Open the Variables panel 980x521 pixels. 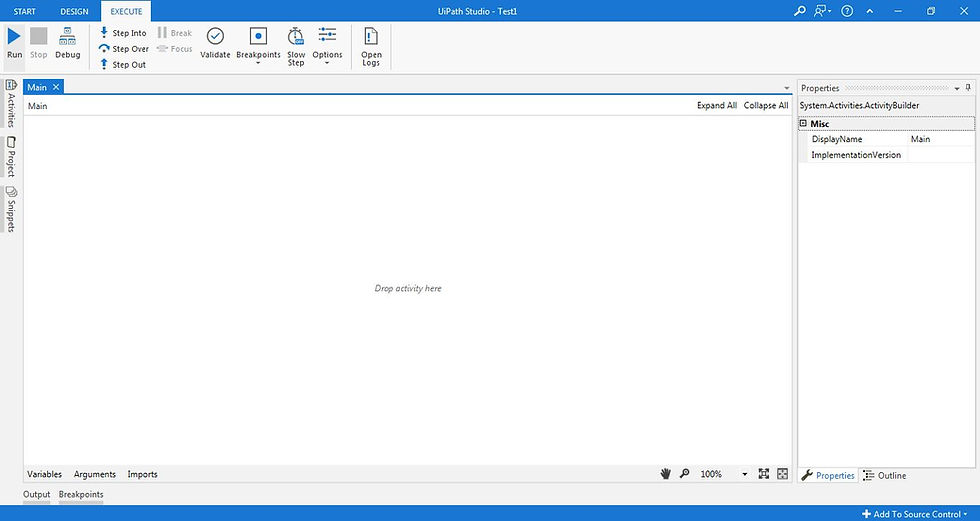point(44,474)
